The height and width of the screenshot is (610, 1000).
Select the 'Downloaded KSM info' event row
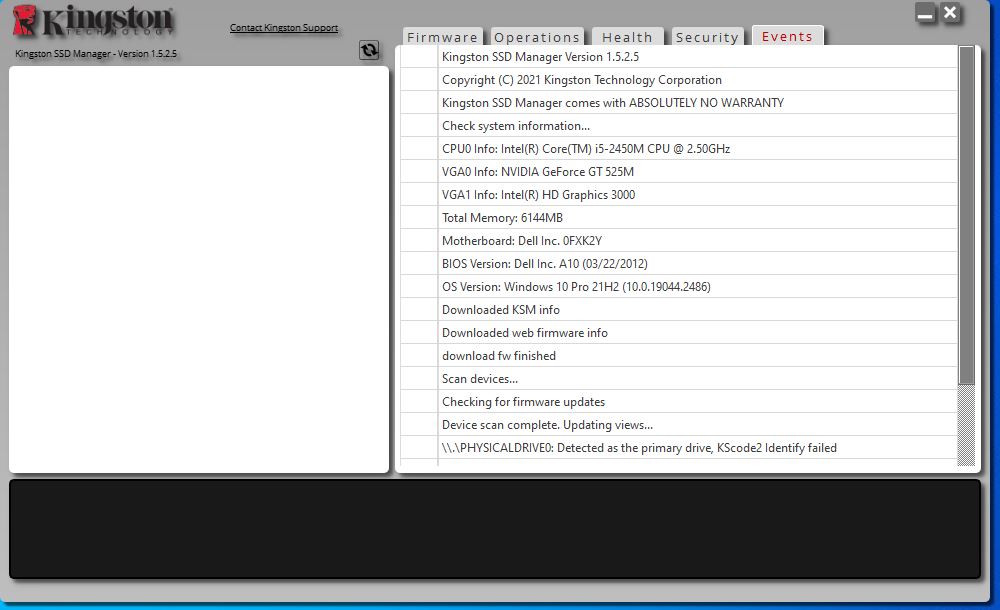(x=679, y=309)
